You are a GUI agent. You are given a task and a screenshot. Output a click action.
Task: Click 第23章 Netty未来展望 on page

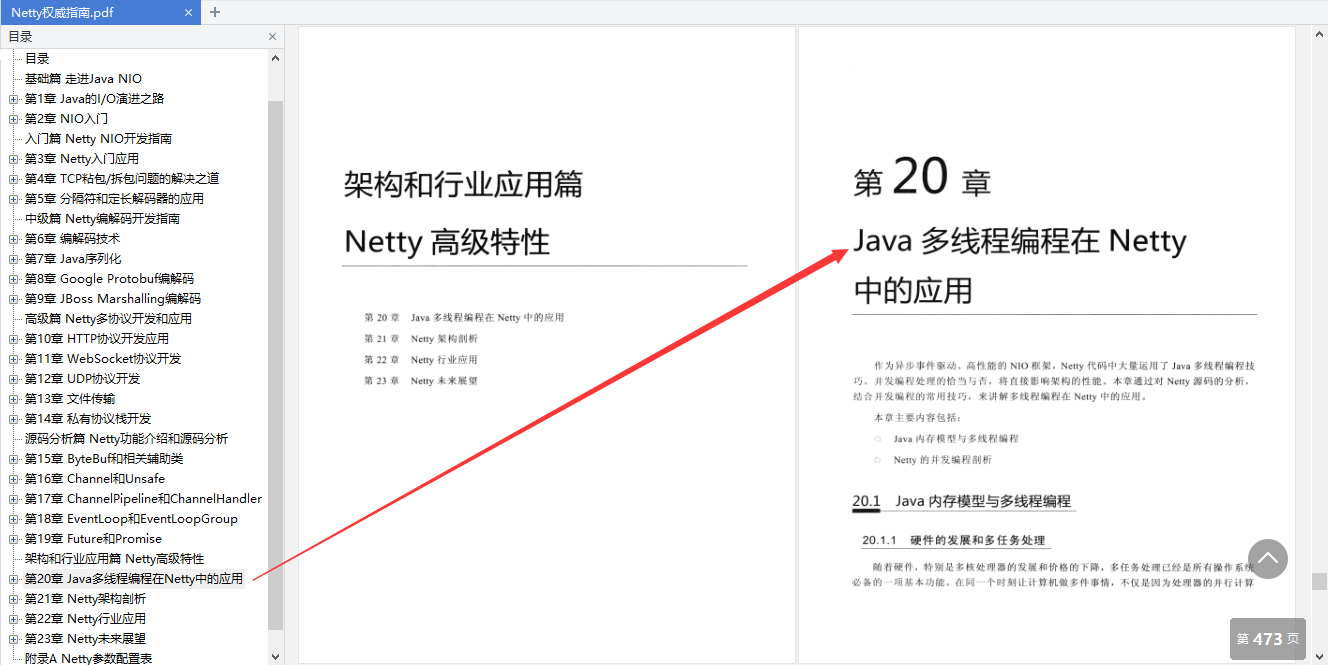tap(421, 381)
